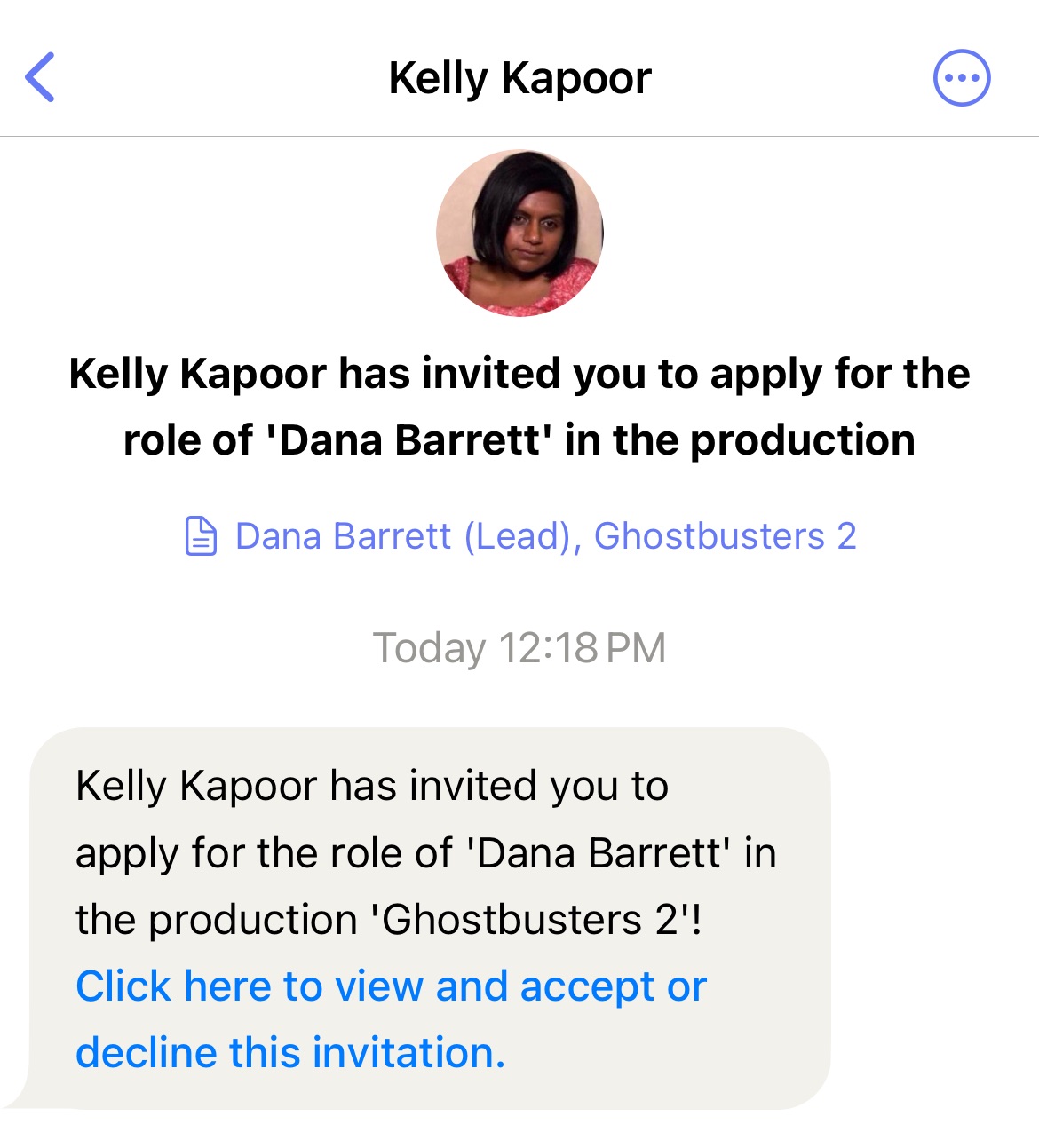Tap 'Ghostbusters 2' in the message bubble
This screenshot has width=1039, height=1148.
click(535, 920)
